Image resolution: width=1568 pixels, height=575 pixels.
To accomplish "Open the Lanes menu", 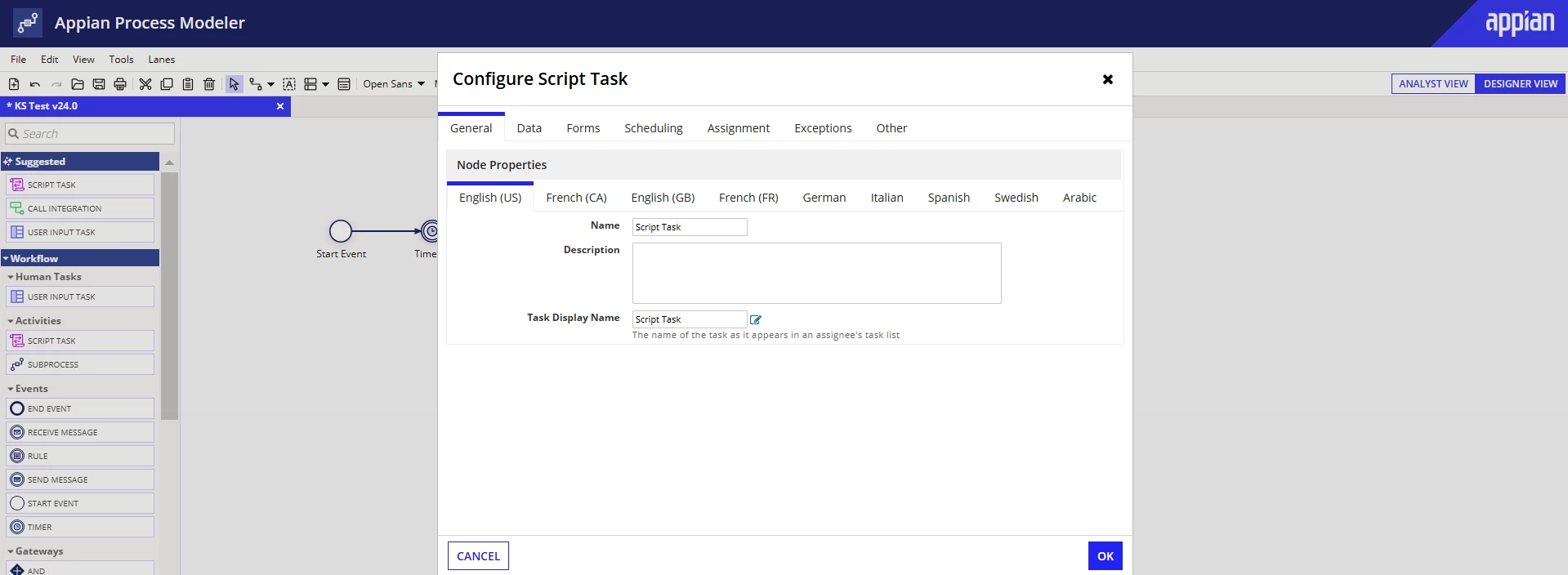I will pyautogui.click(x=162, y=60).
